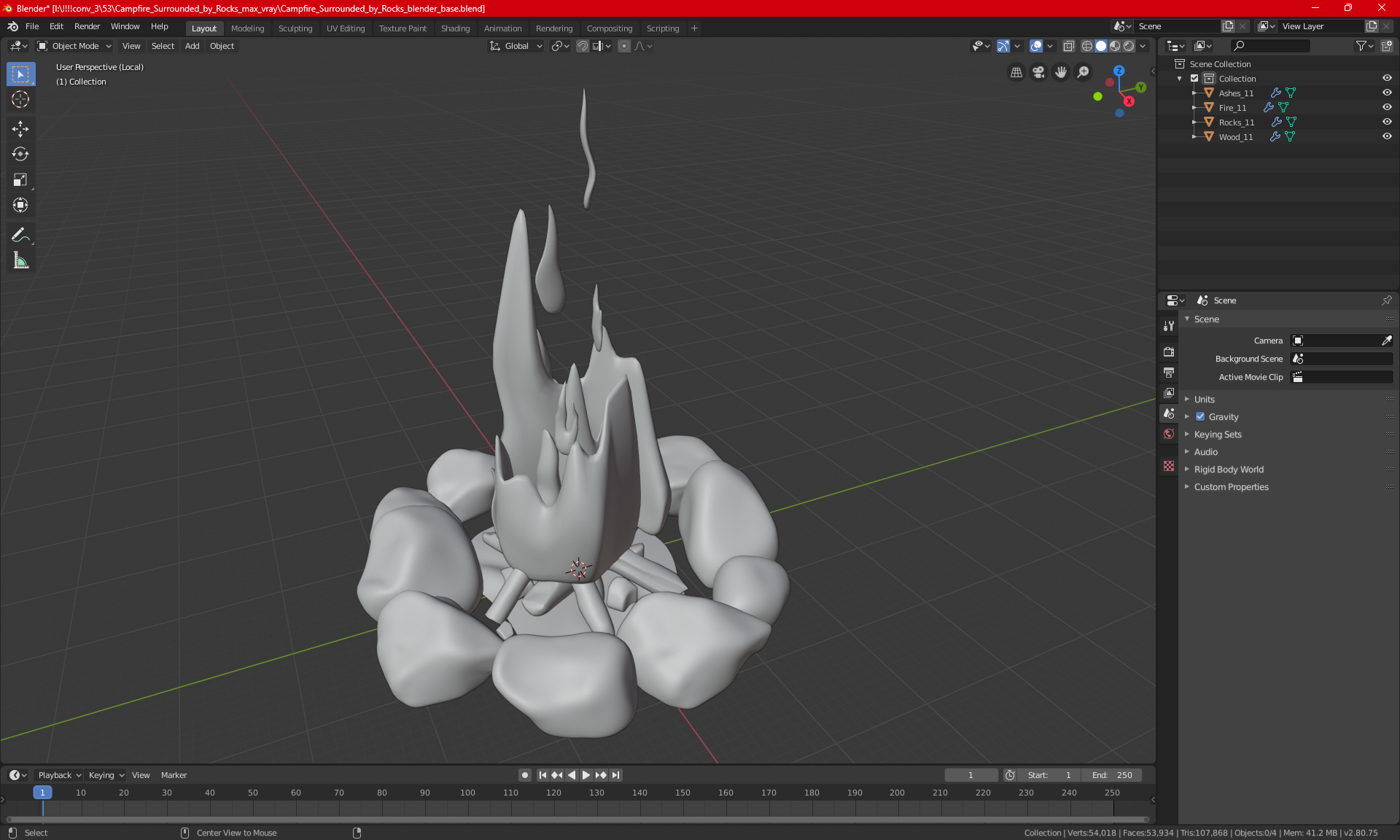
Task: Switch to the Sculpting workspace tab
Action: [x=295, y=28]
